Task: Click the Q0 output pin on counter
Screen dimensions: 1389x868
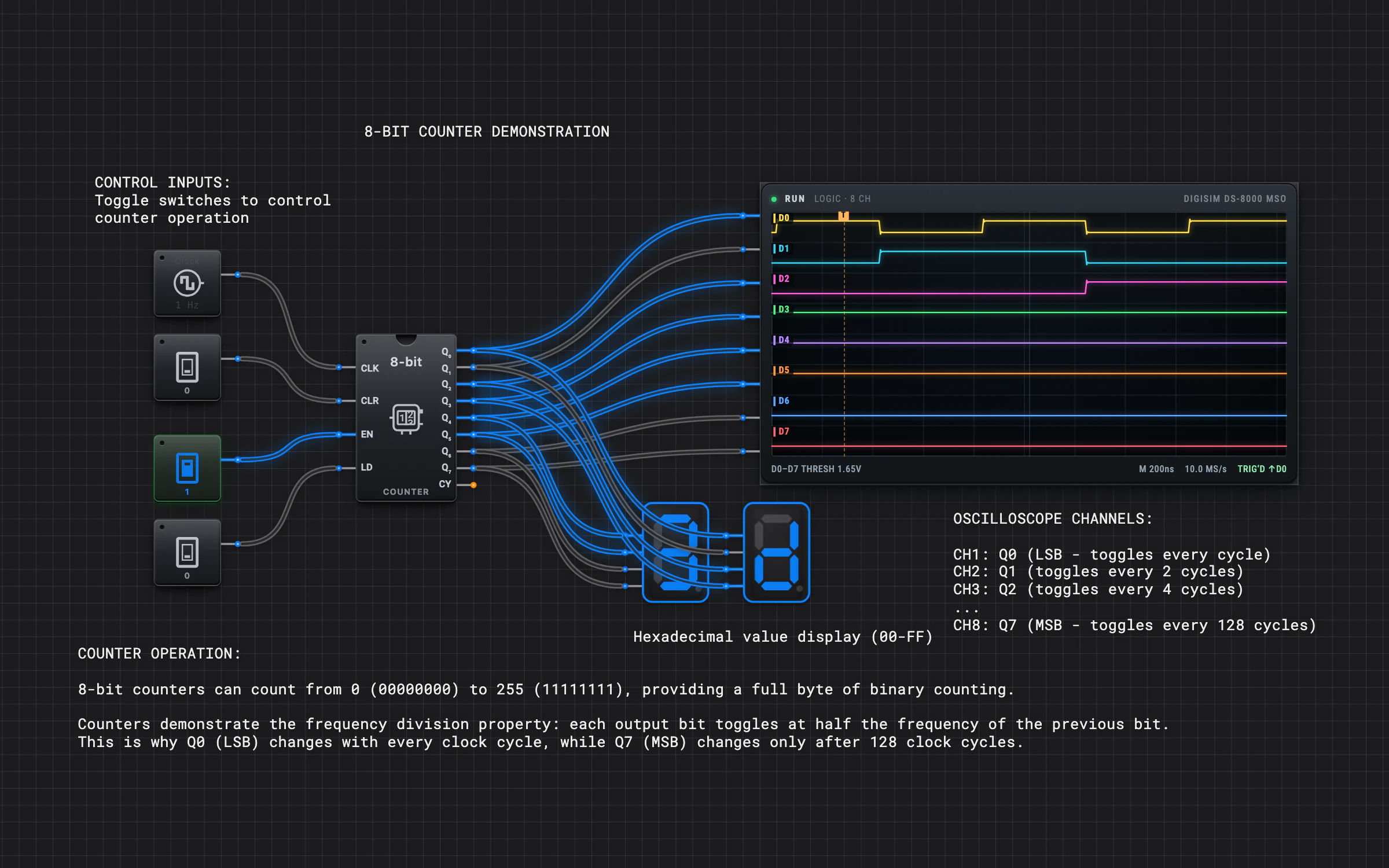Action: coord(473,351)
